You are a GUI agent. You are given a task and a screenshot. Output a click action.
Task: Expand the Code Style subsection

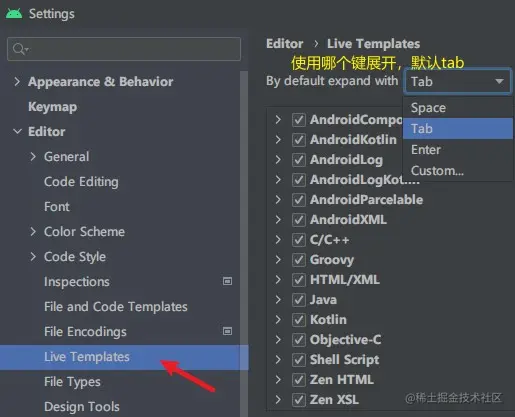[x=33, y=257]
